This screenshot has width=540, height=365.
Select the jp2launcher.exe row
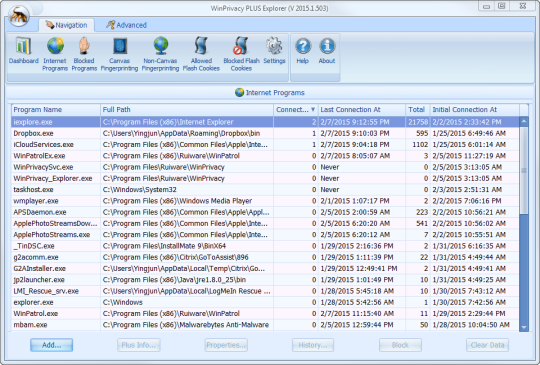(x=265, y=280)
